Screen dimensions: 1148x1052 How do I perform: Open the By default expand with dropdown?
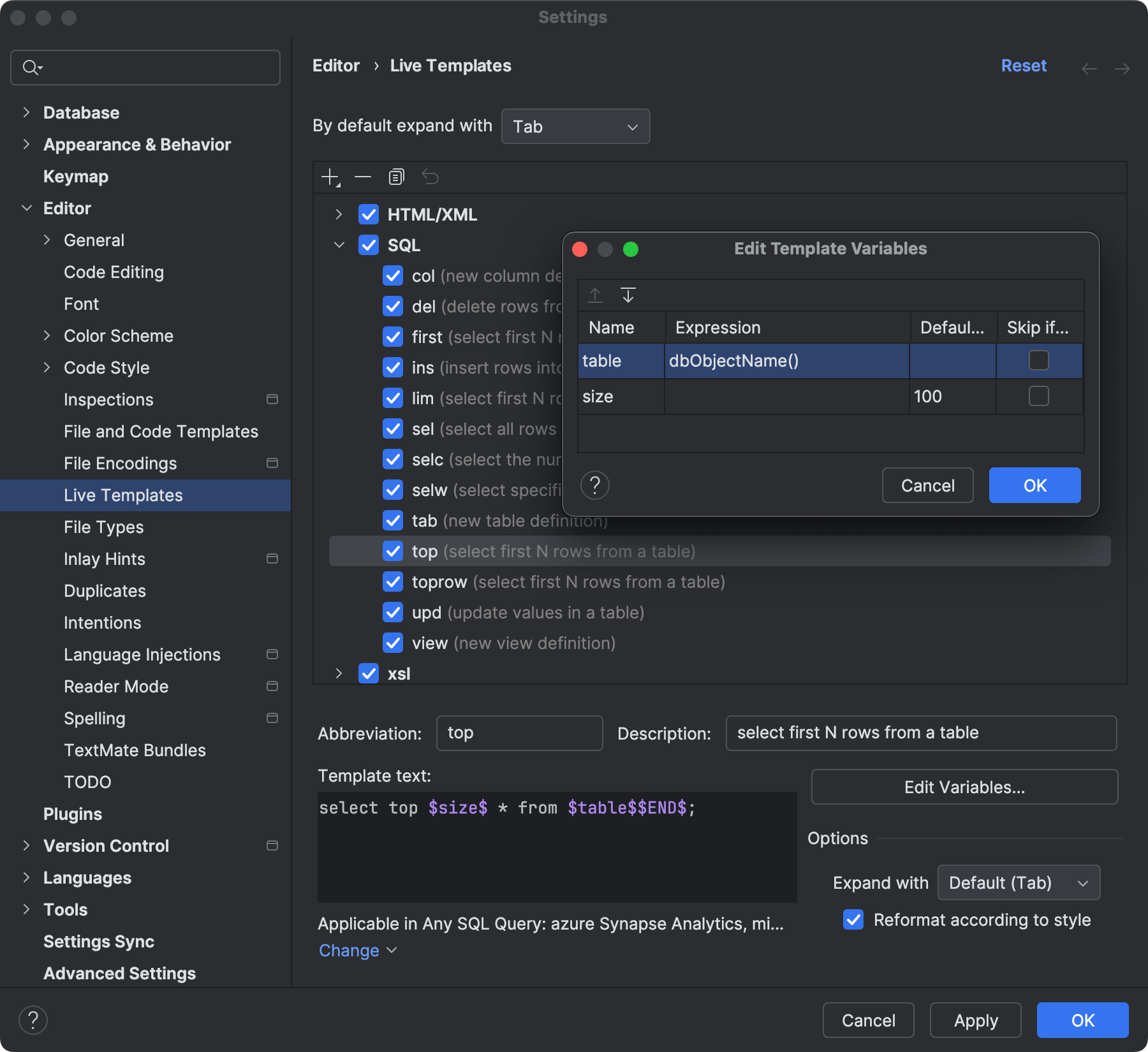point(575,126)
